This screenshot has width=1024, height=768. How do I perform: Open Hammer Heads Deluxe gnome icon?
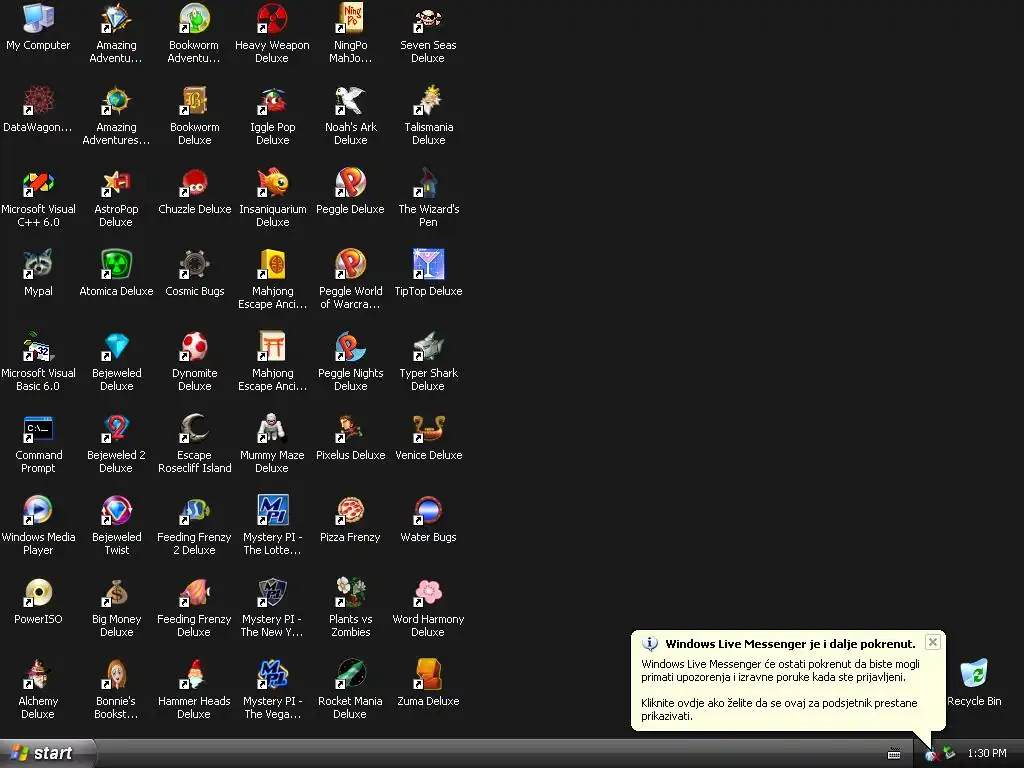(194, 675)
